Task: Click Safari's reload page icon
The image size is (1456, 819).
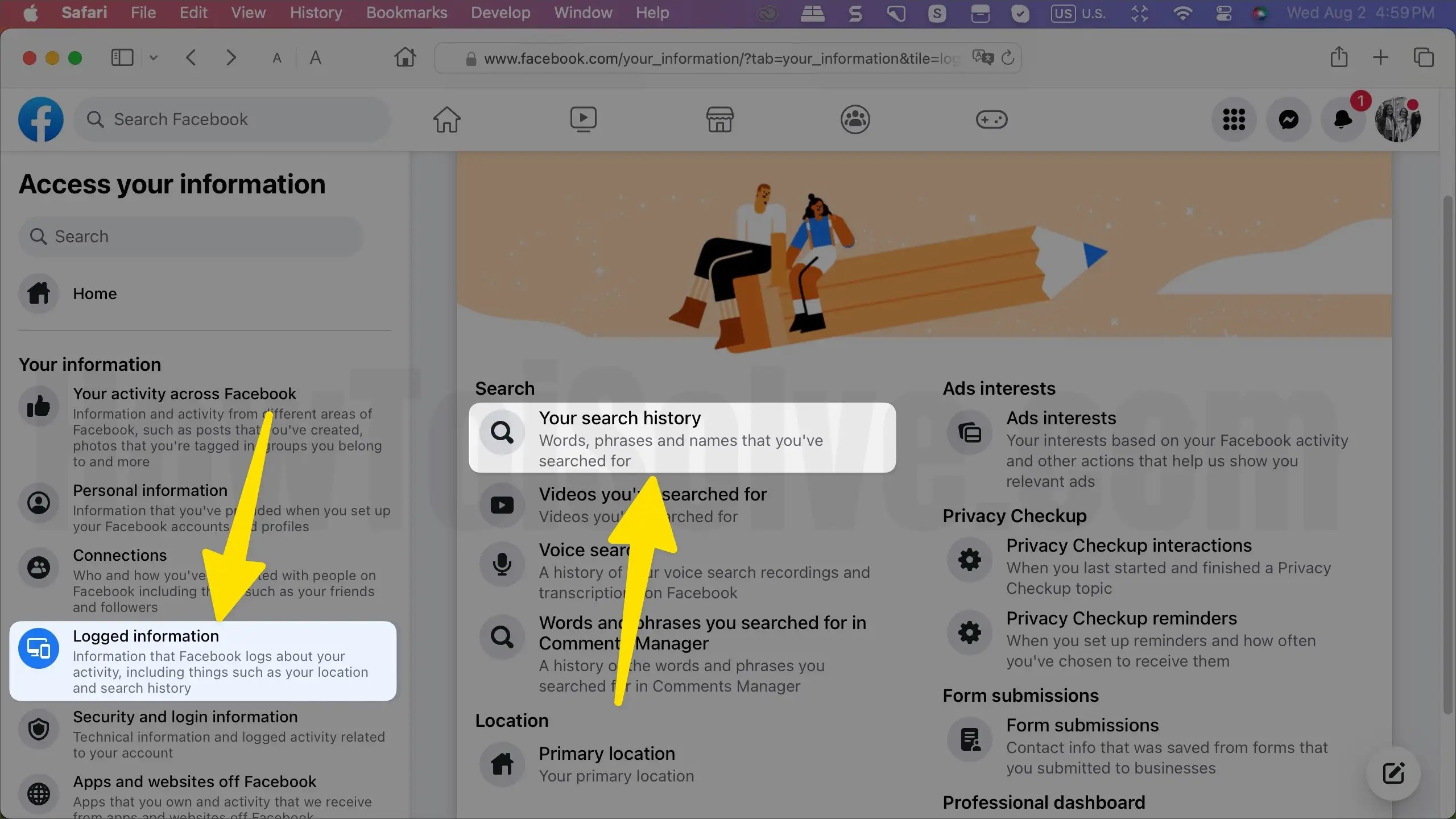Action: pos(1008,58)
